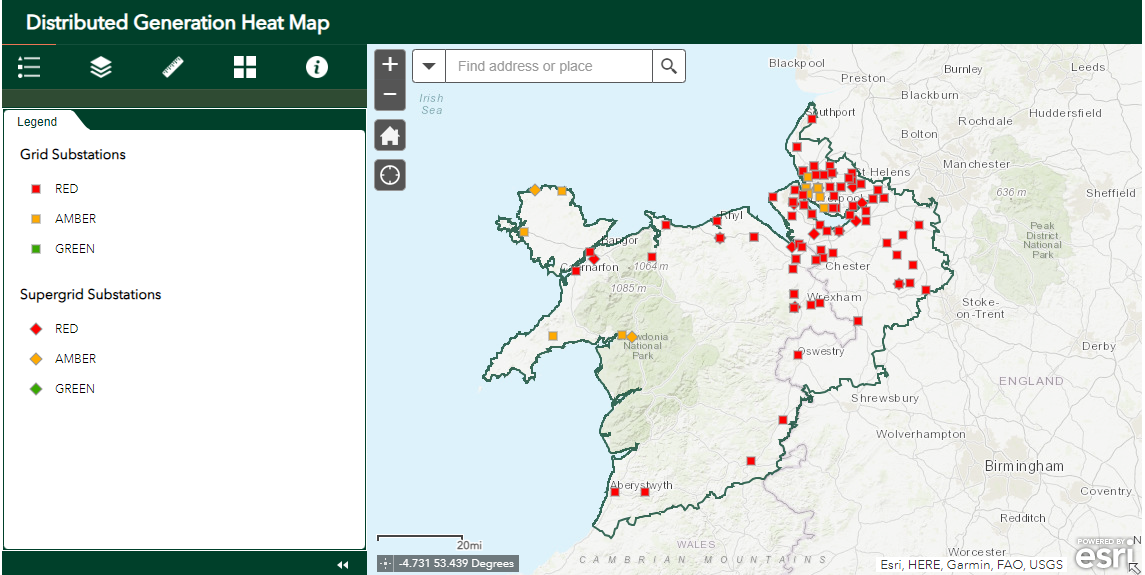Select the Measurement ruler tool
Viewport: 1145px width, 575px height.
pos(173,67)
